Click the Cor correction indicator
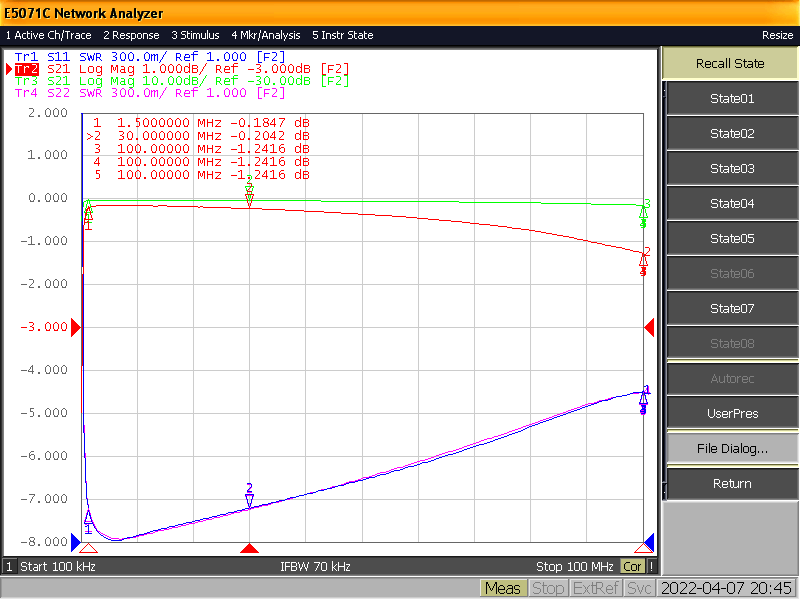The height and width of the screenshot is (600, 800). [x=632, y=566]
